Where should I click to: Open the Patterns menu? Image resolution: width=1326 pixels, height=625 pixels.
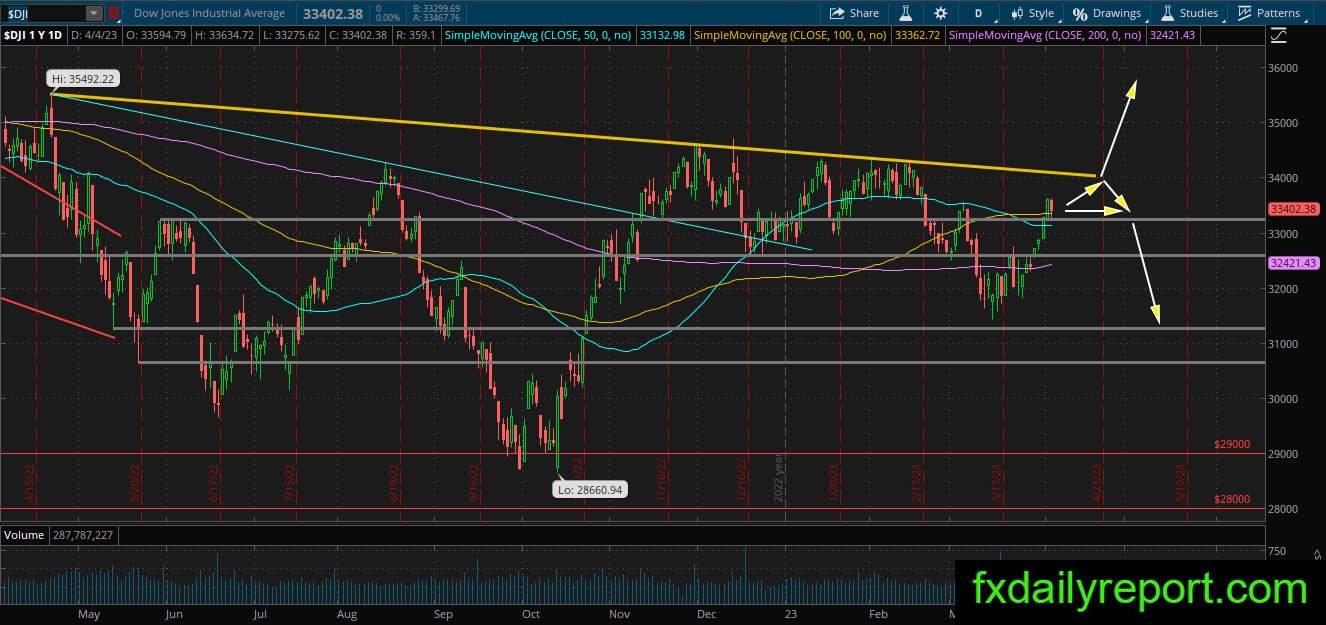coord(1269,13)
